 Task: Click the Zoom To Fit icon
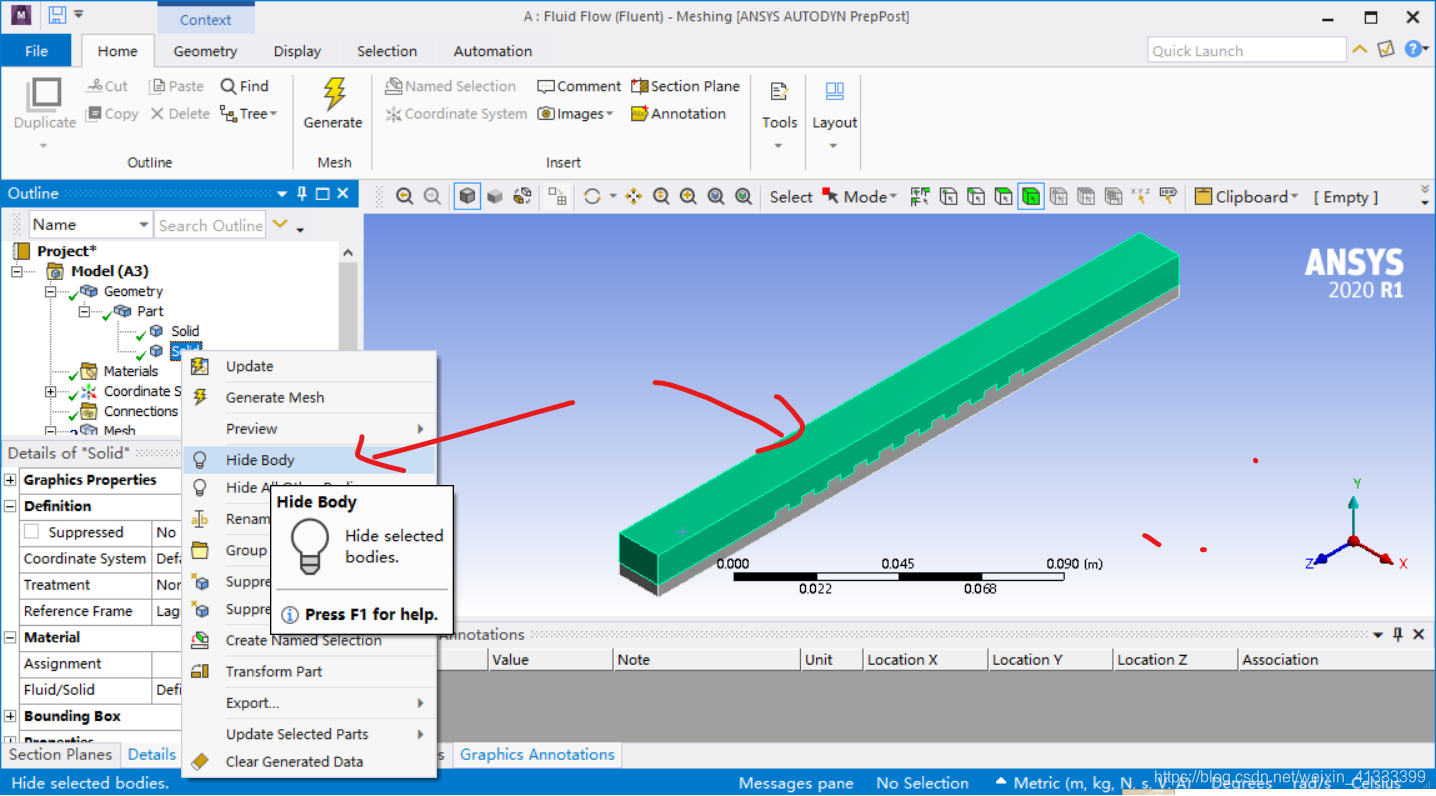716,197
